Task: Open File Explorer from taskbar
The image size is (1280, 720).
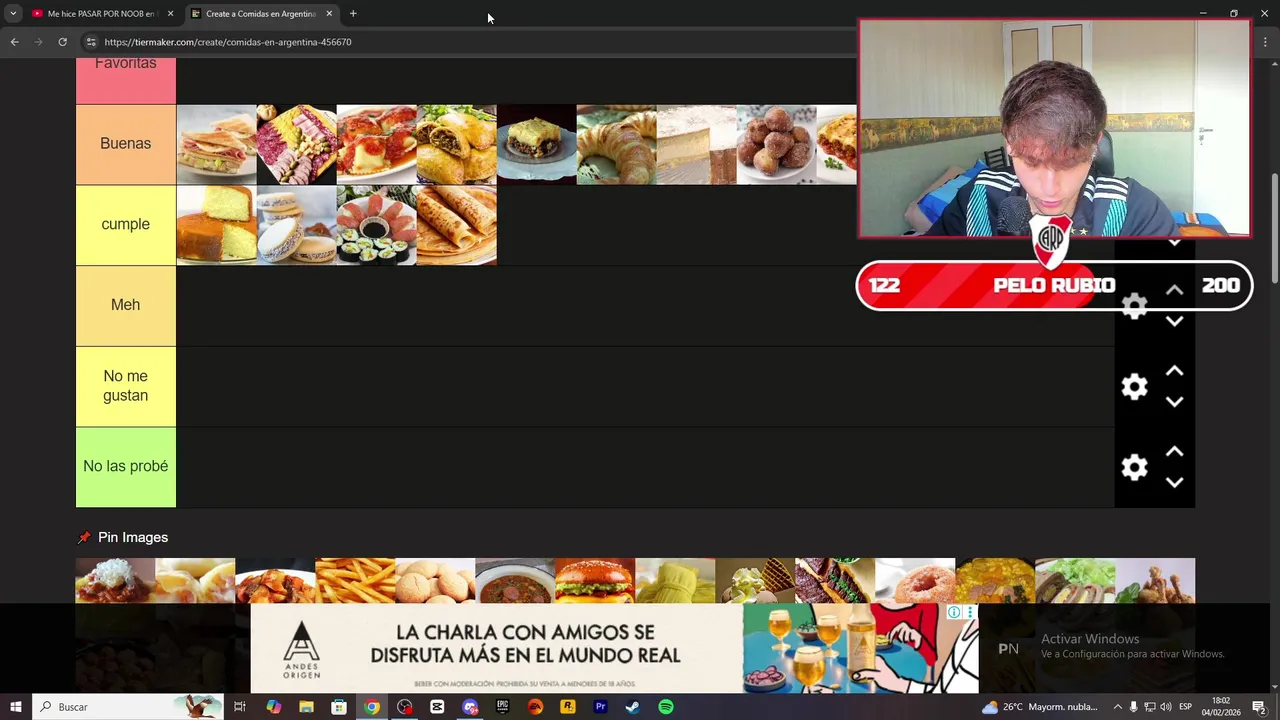Action: pos(307,707)
